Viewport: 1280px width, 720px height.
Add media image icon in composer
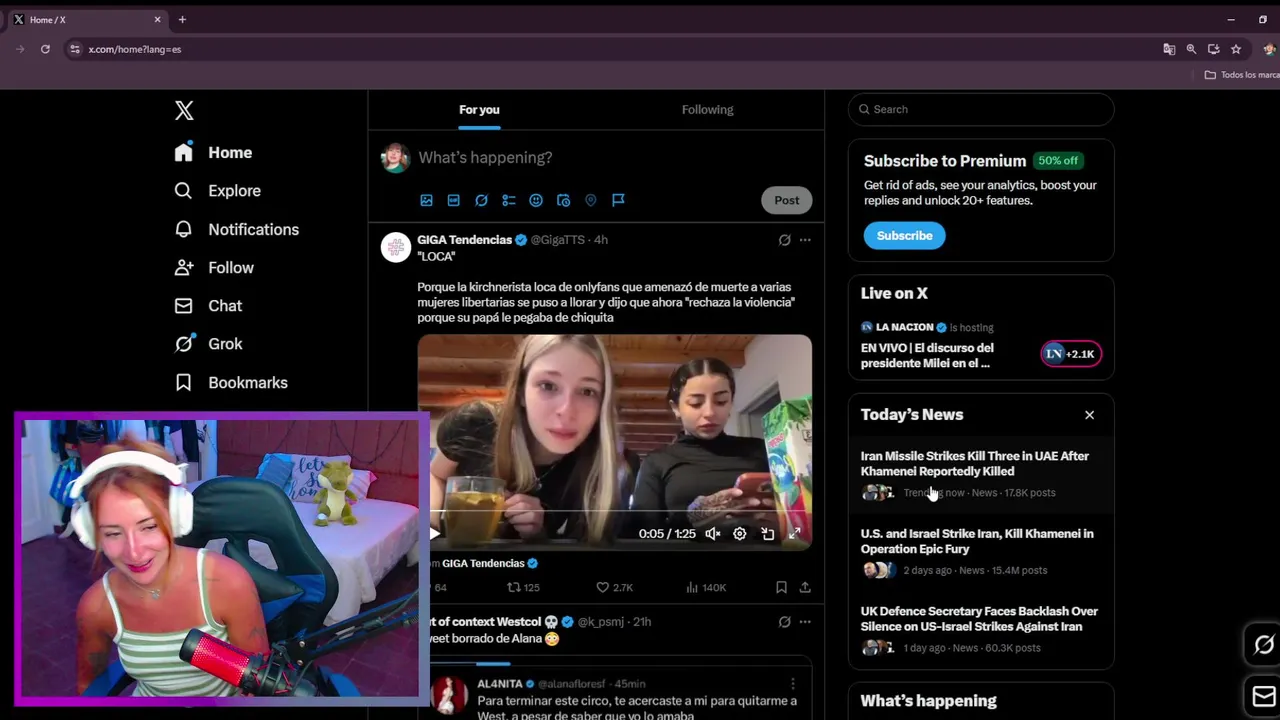(426, 200)
